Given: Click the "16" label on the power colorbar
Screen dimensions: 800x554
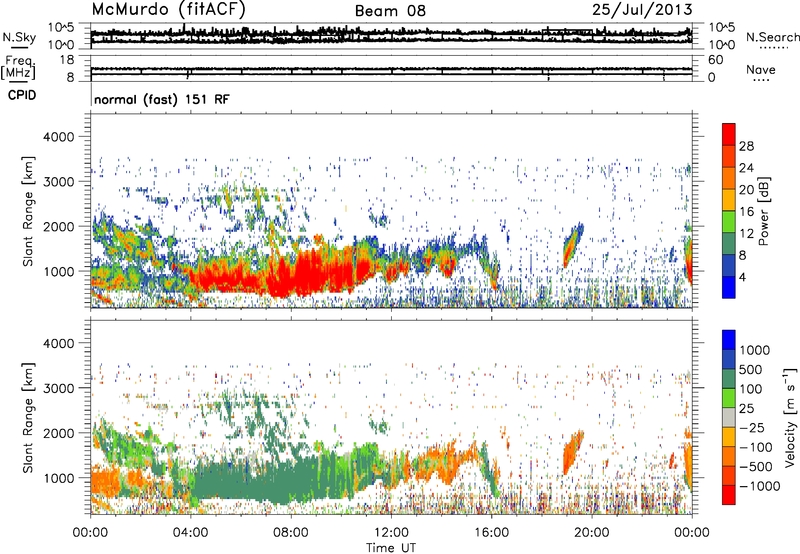Looking at the screenshot, I should point(746,212).
